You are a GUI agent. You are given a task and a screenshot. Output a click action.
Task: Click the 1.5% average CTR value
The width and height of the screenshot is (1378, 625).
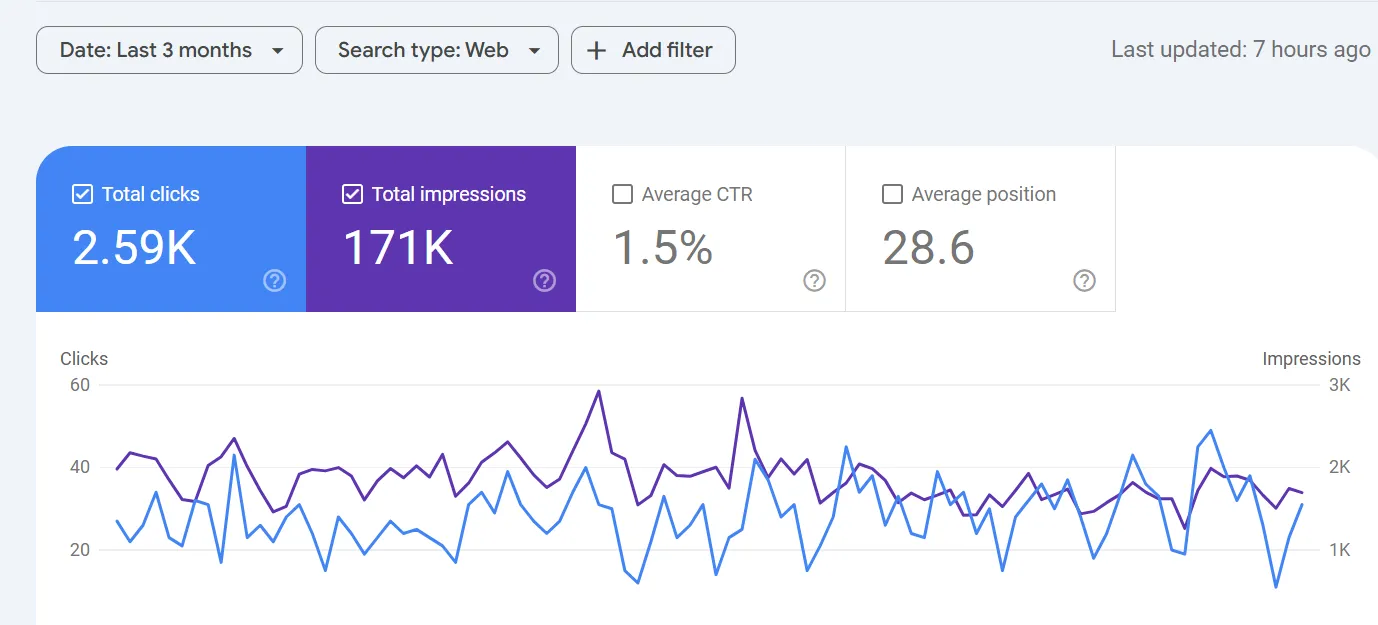coord(662,247)
